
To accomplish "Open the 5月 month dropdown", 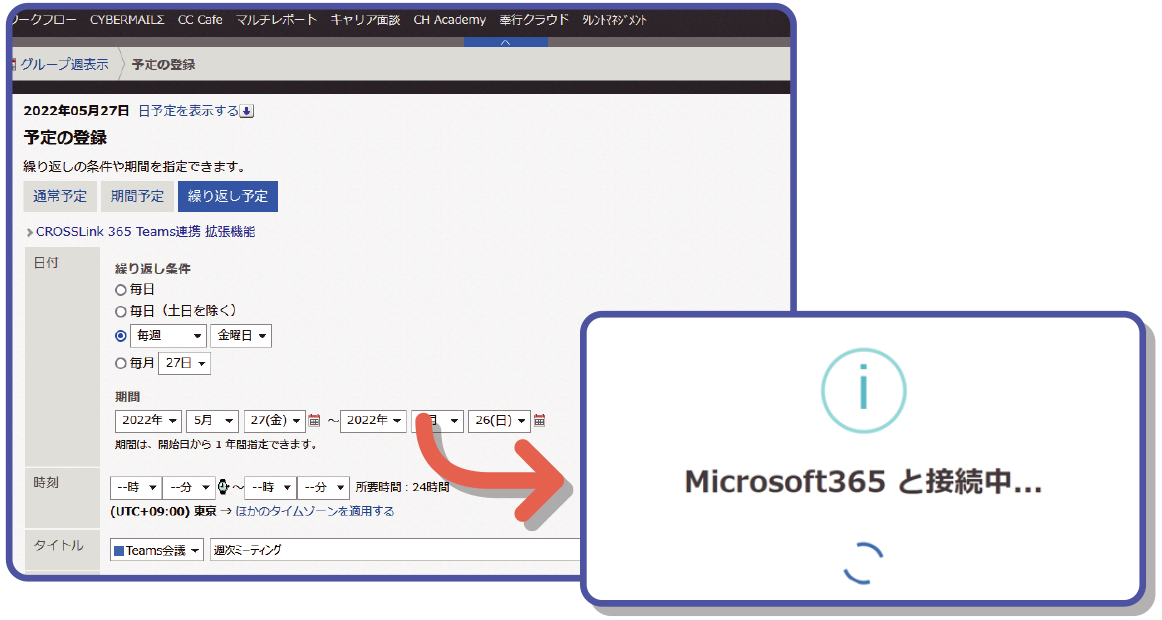I will pyautogui.click(x=212, y=420).
